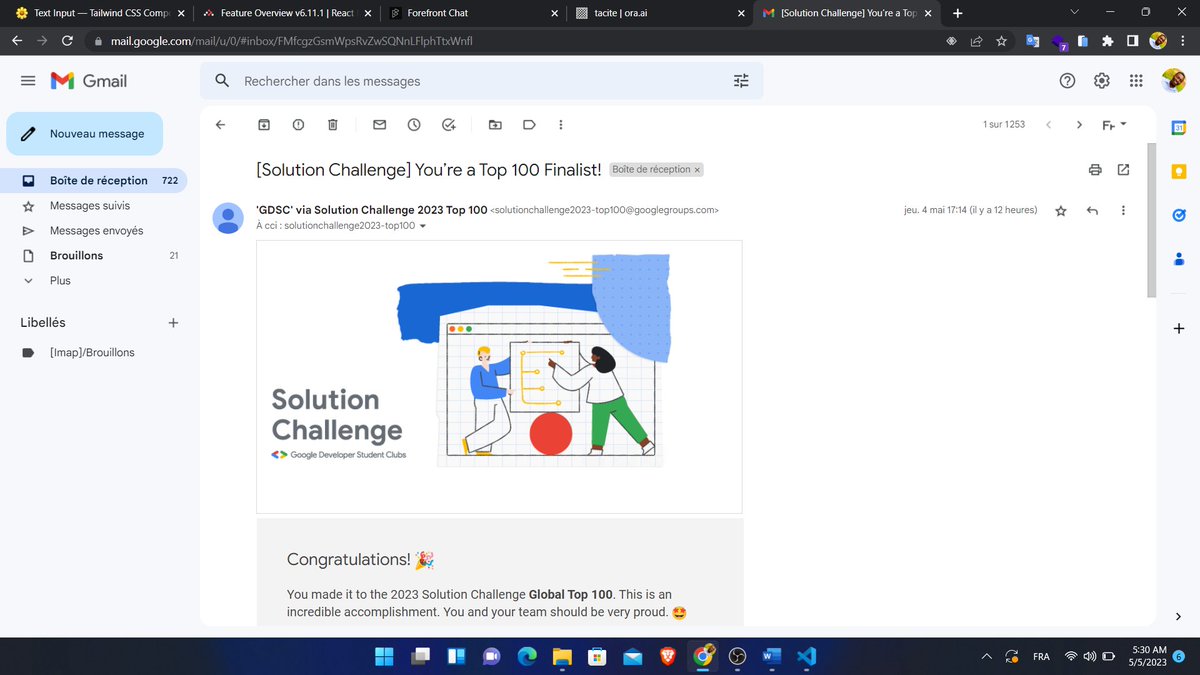Open Google Calendar side panel

pyautogui.click(x=1179, y=127)
